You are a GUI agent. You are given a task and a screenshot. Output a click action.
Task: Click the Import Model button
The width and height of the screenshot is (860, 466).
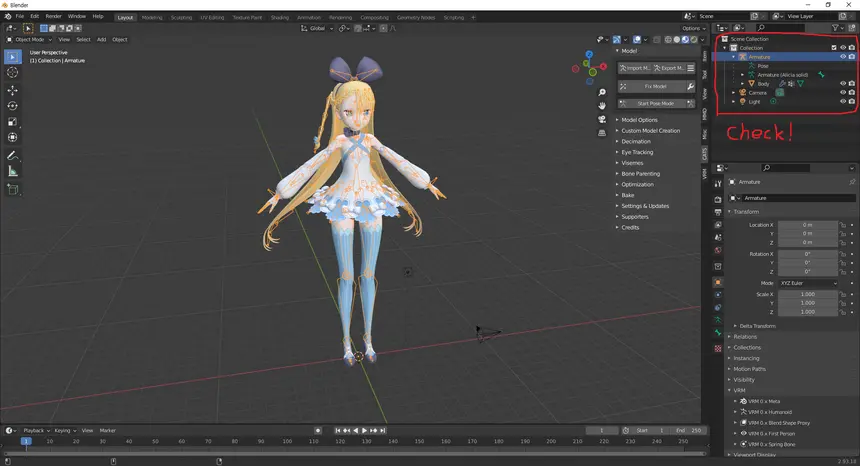tap(635, 68)
